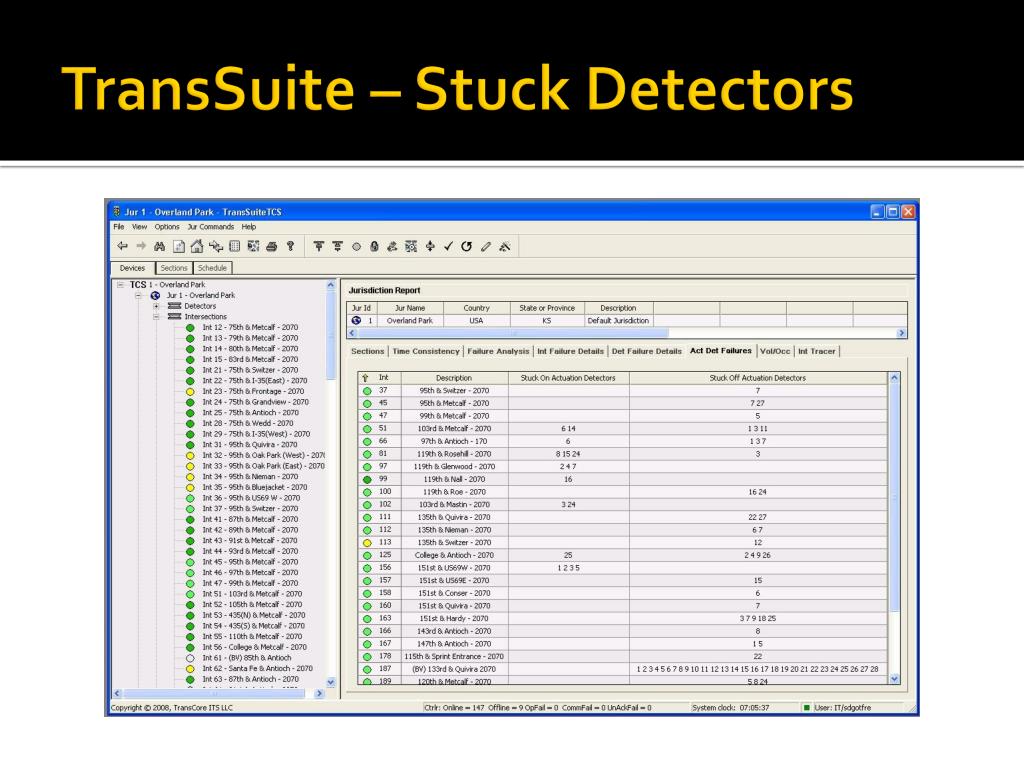Open the Int Tracer tab
The image size is (1024, 768).
(x=817, y=351)
